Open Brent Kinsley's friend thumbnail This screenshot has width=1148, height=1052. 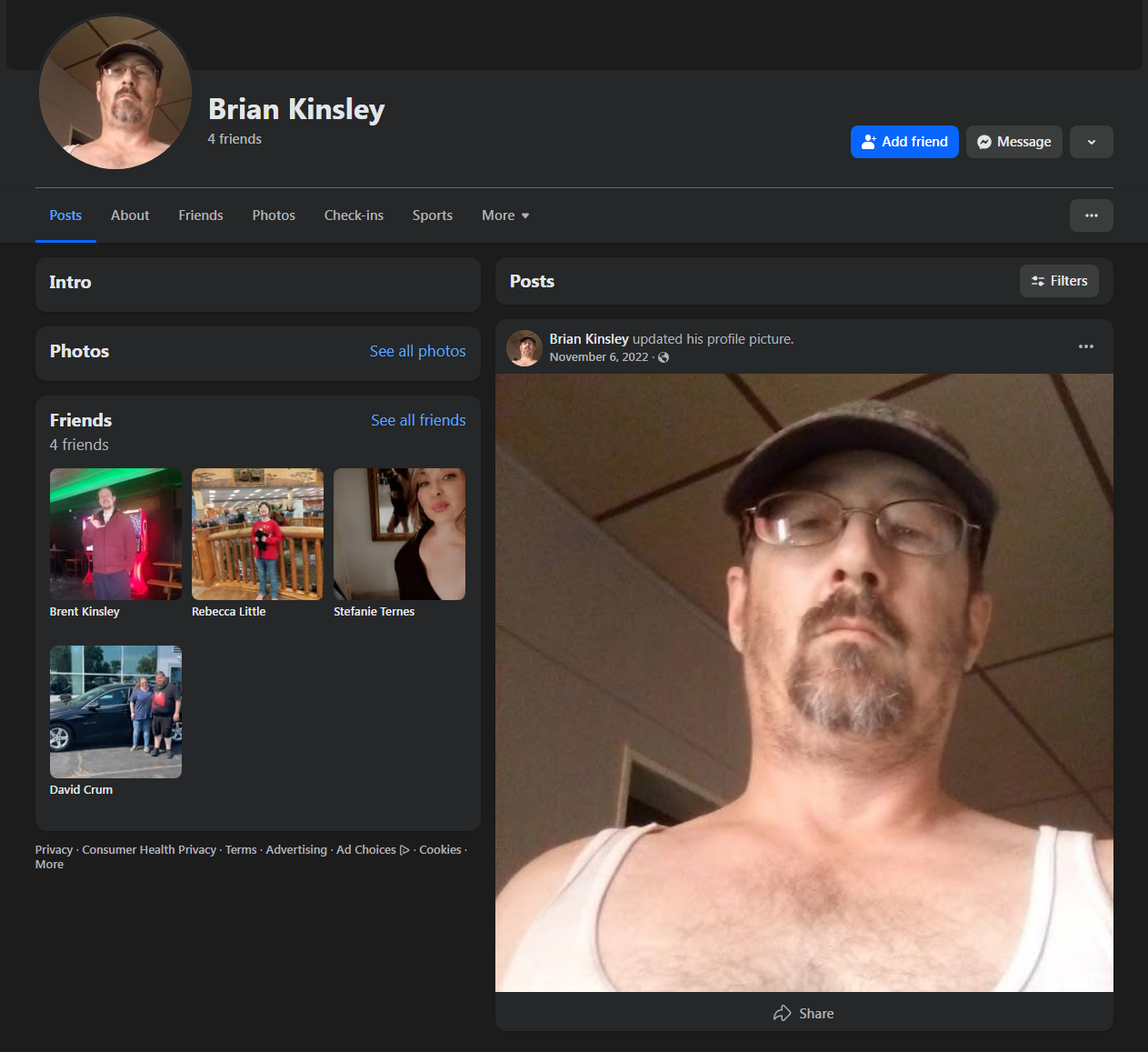tap(115, 534)
